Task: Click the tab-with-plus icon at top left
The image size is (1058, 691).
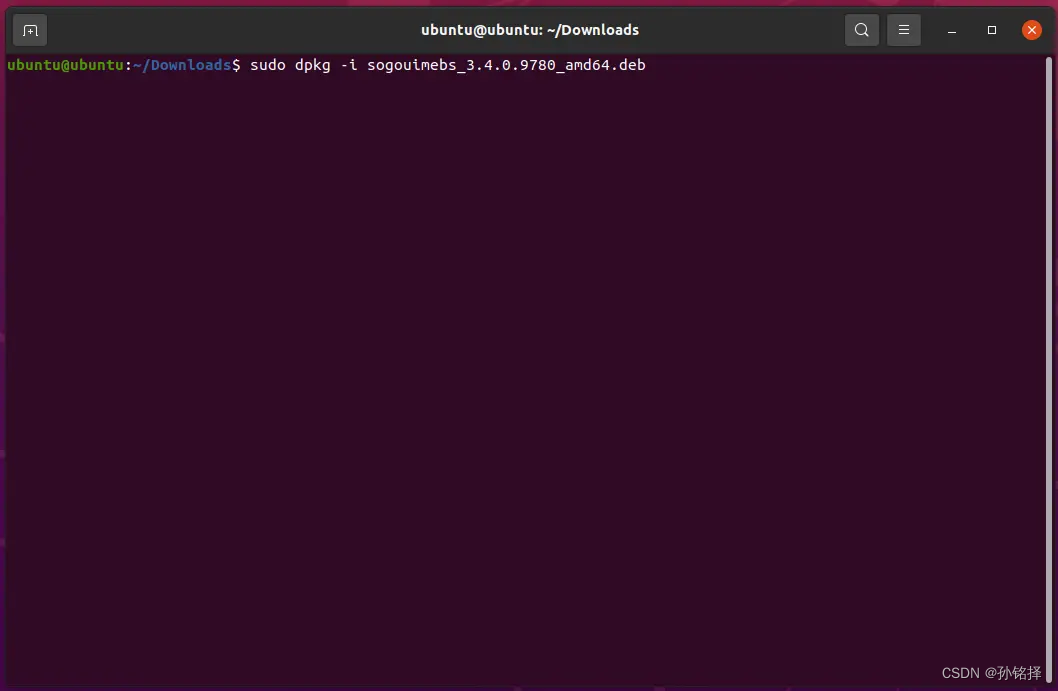Action: (29, 29)
